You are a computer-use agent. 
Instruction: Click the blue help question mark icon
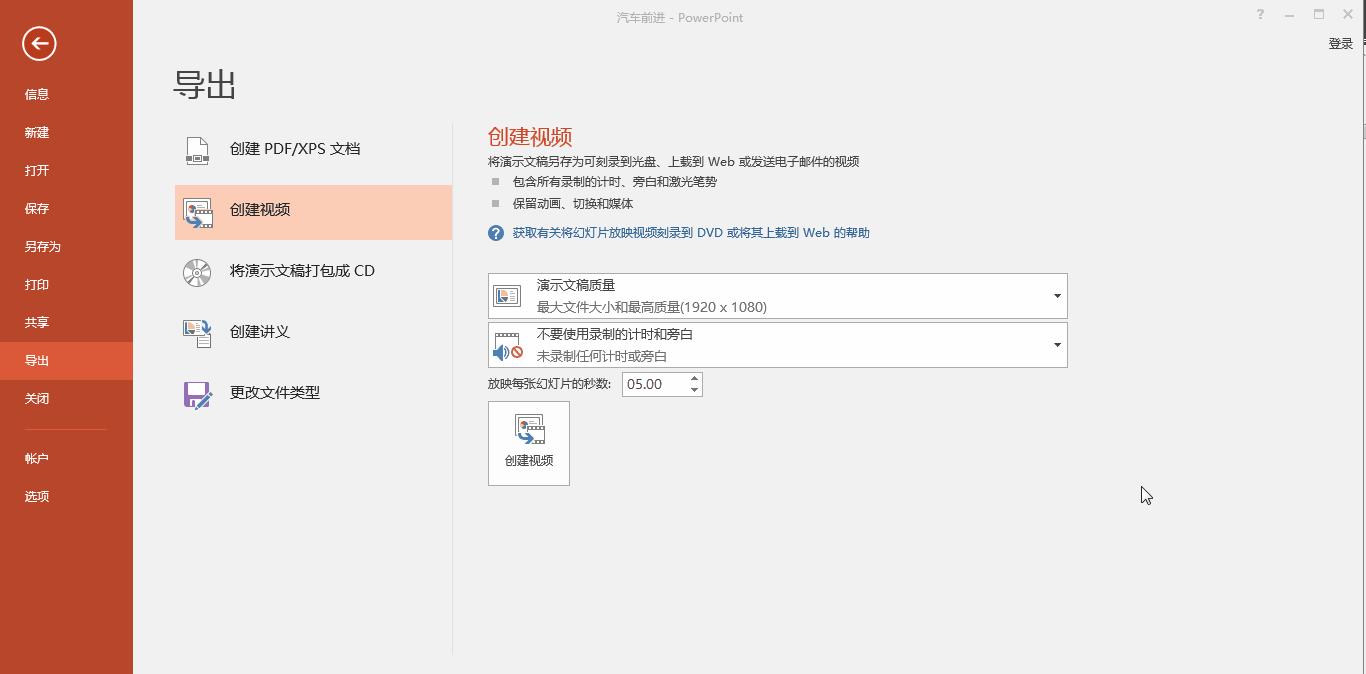pyautogui.click(x=495, y=232)
